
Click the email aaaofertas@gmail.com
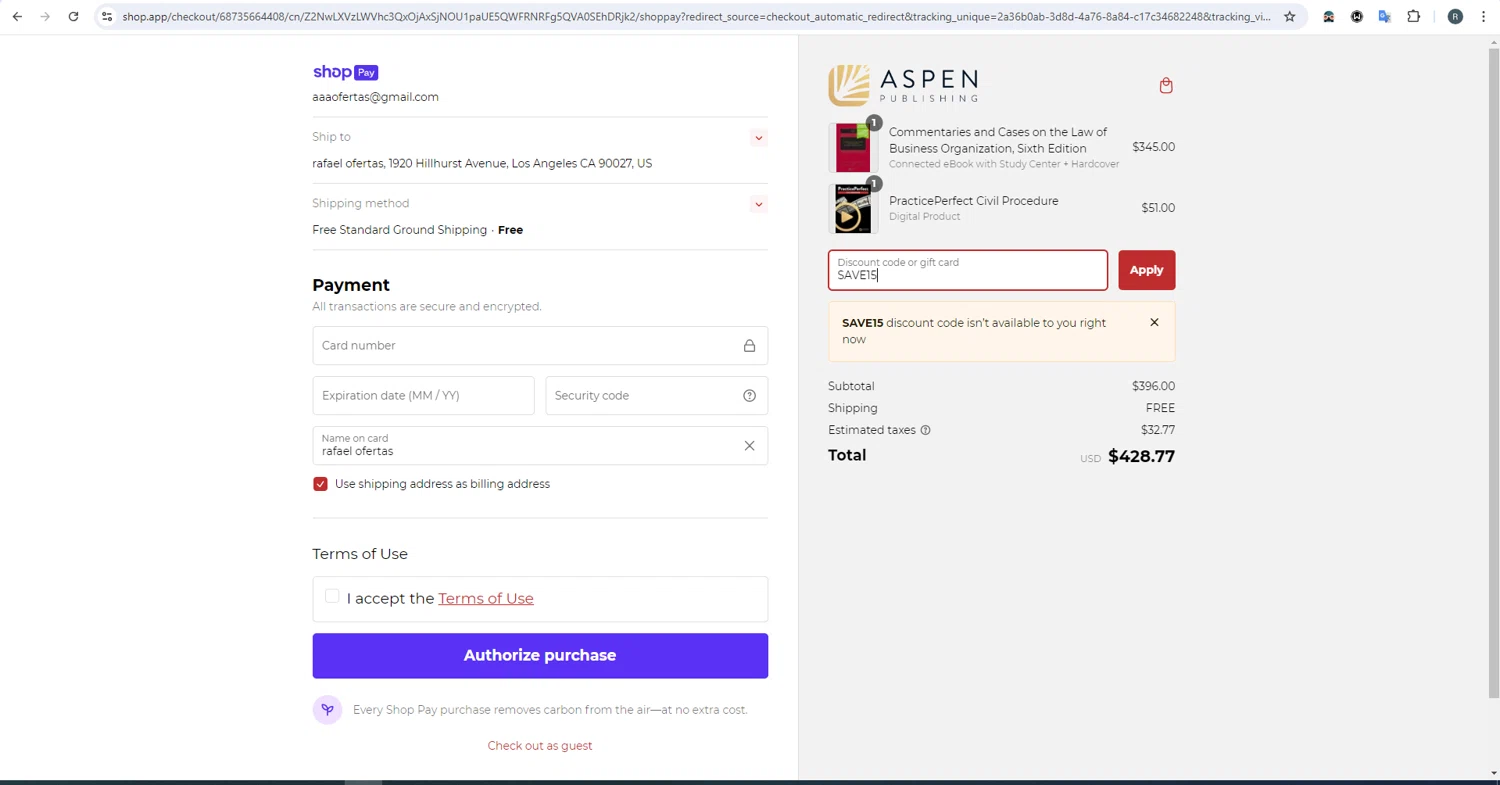coord(375,97)
